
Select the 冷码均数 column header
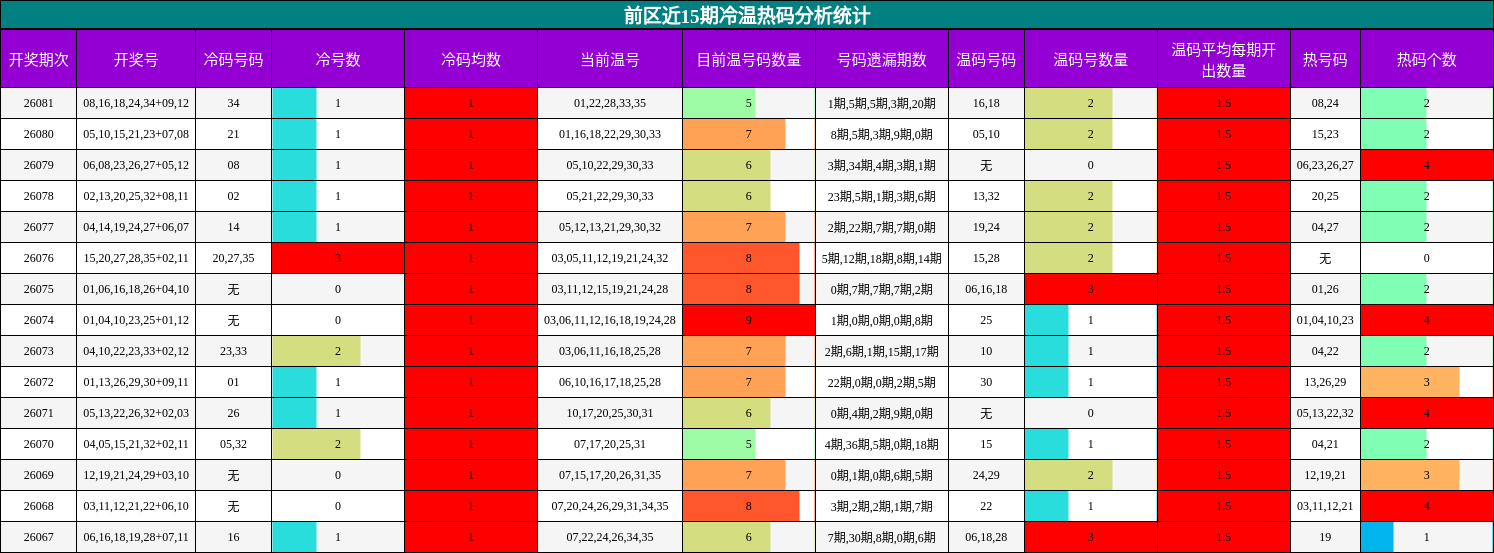pos(471,59)
